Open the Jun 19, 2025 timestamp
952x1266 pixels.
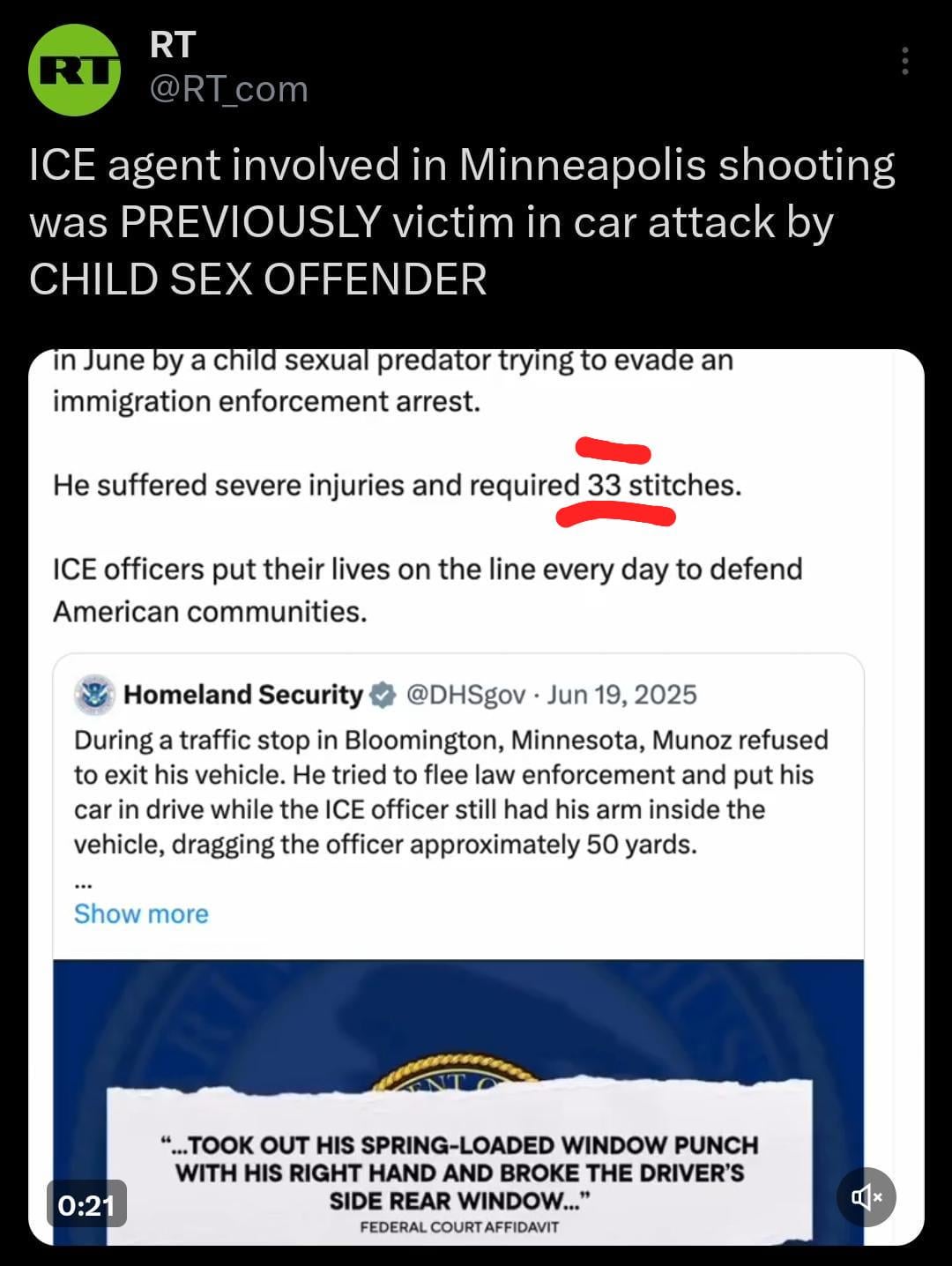coord(621,695)
